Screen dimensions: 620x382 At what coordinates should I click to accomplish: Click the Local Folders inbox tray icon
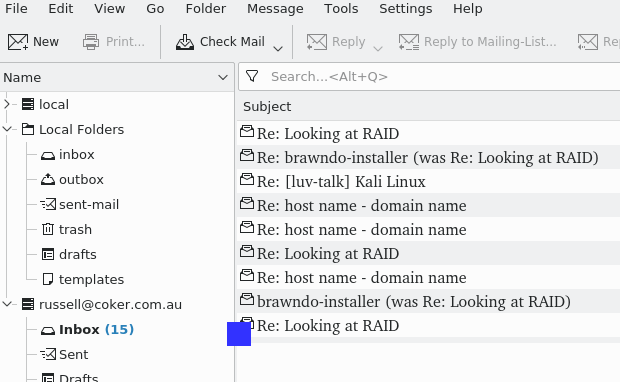point(48,155)
